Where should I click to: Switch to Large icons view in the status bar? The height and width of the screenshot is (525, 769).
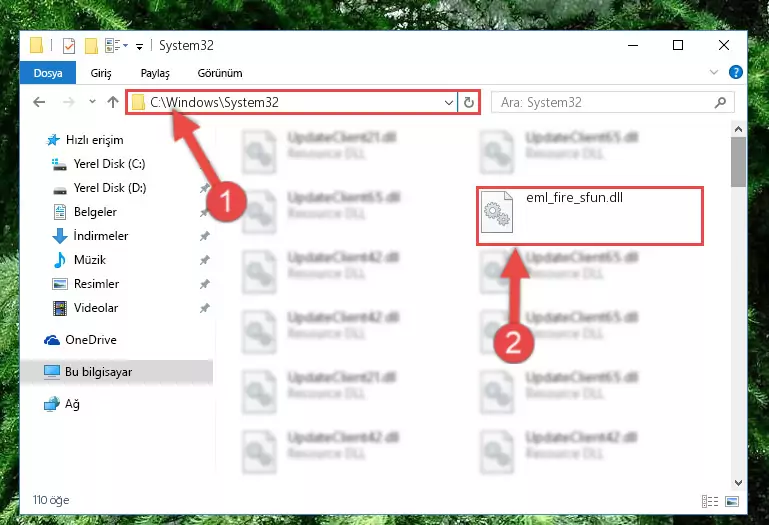(x=732, y=501)
